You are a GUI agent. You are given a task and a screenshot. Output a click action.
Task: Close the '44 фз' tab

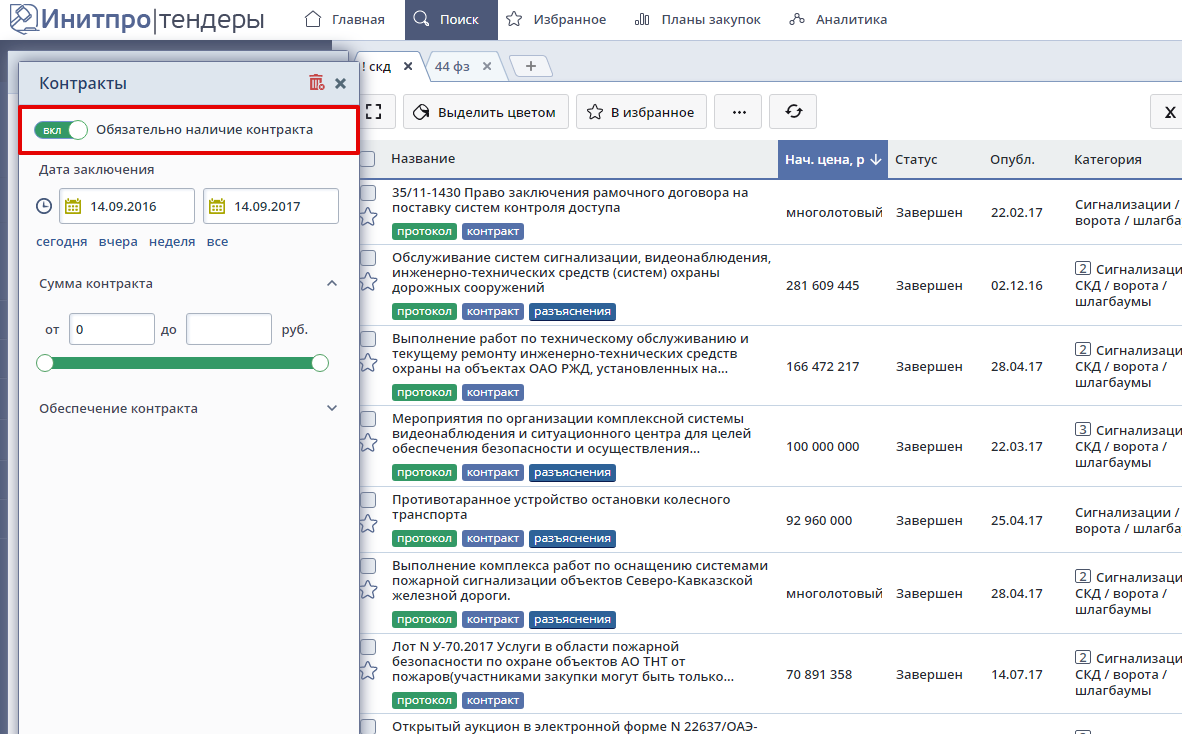487,66
